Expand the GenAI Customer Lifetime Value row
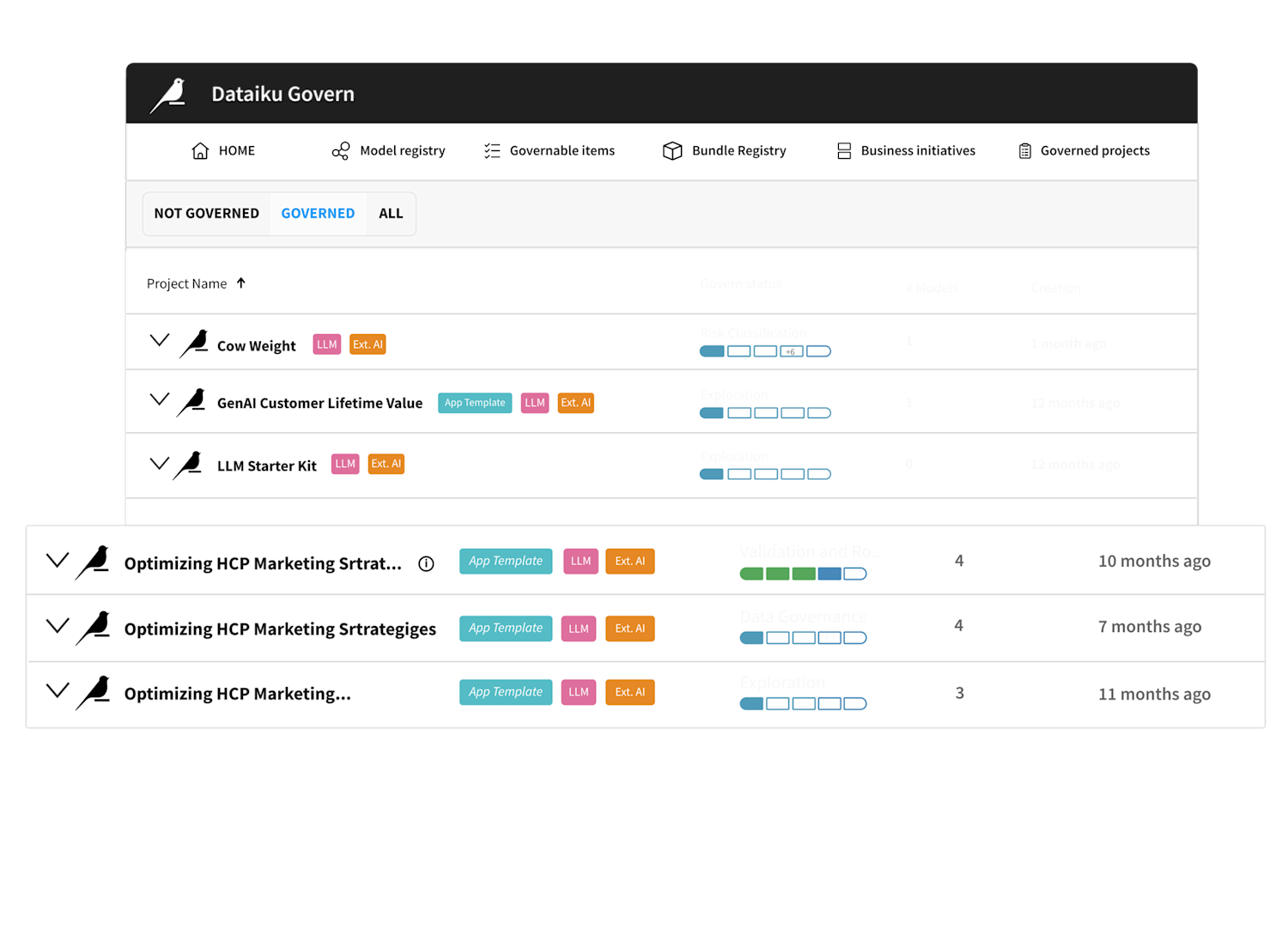This screenshot has height=930, width=1288. (160, 399)
